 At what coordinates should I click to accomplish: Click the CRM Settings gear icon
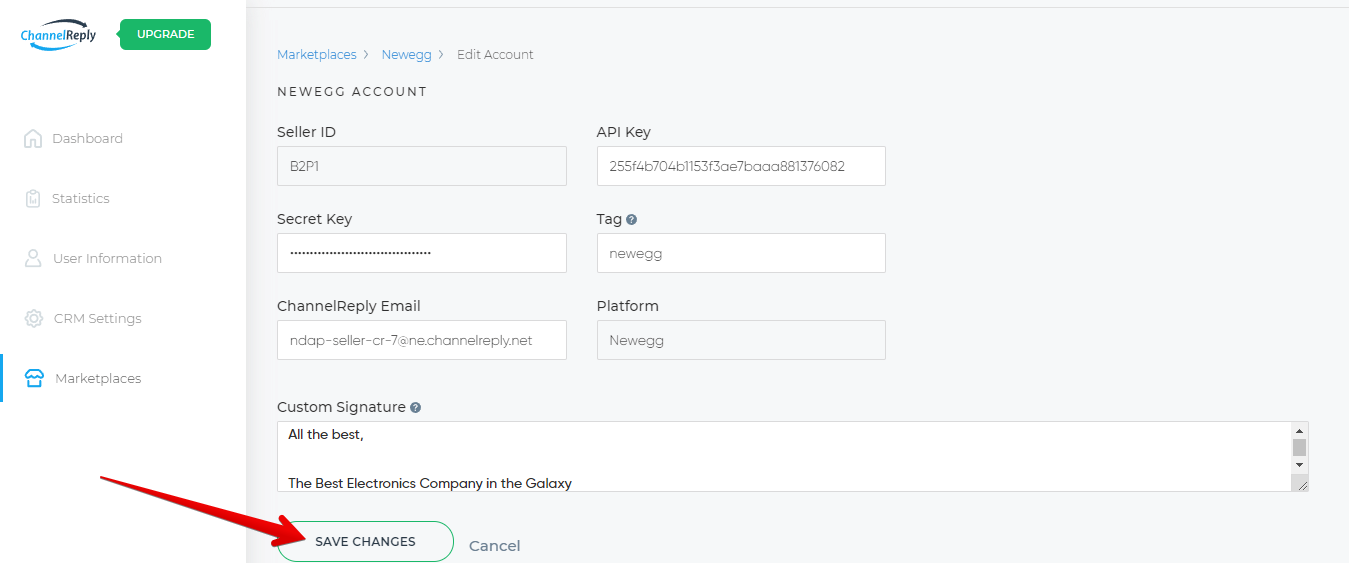click(34, 319)
